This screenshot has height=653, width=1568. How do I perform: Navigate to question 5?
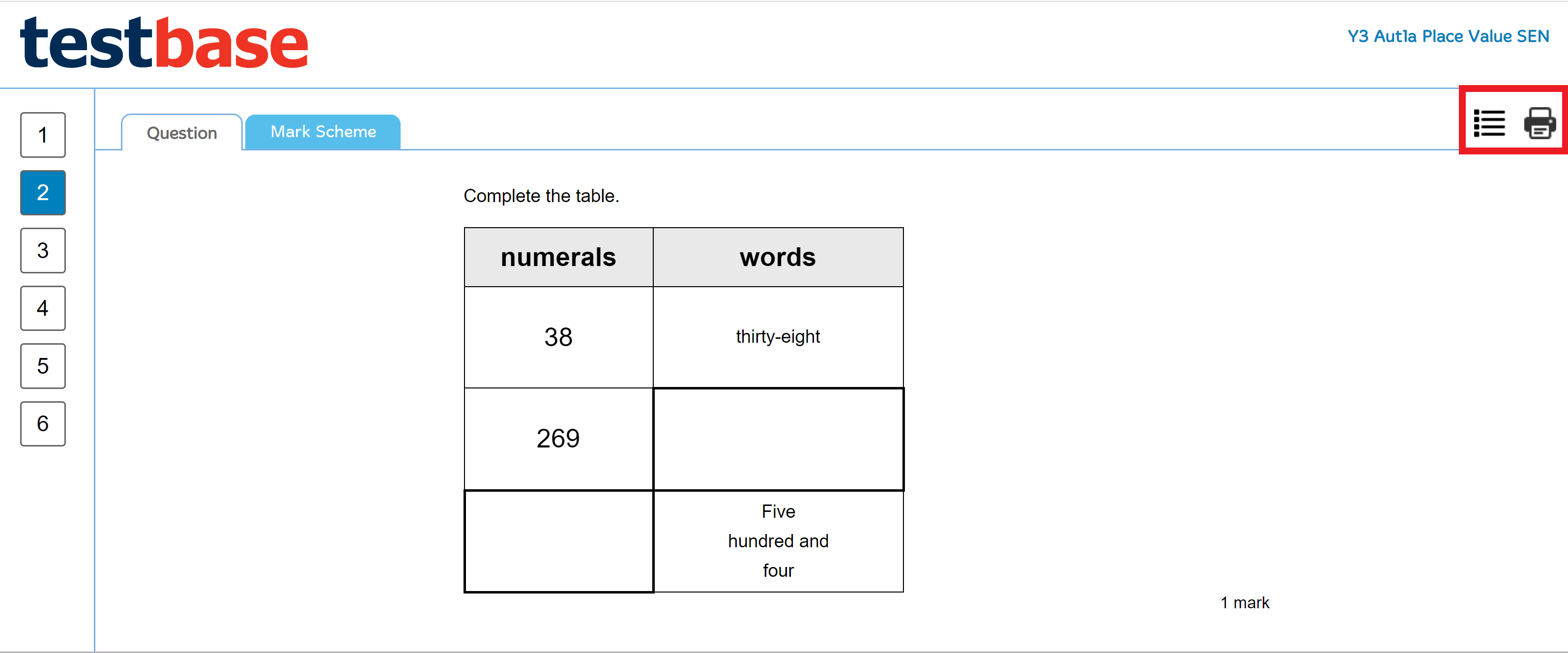[x=43, y=366]
